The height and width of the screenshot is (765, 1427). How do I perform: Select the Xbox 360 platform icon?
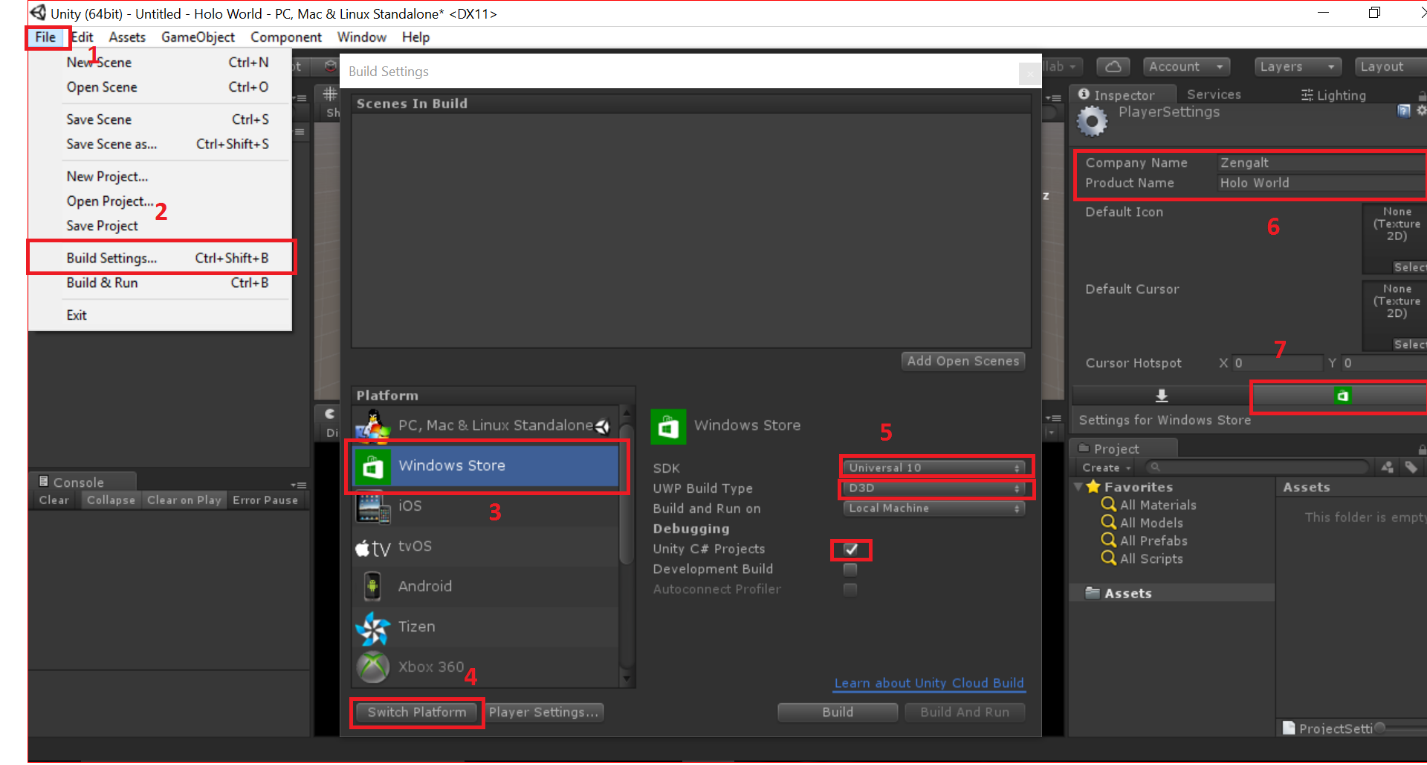point(373,667)
